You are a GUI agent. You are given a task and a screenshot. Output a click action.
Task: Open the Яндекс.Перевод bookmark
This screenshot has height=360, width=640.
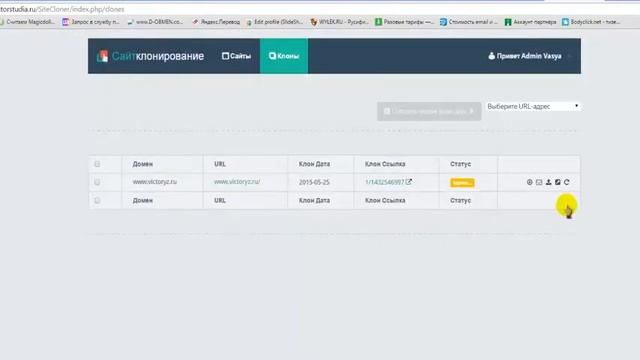(x=216, y=22)
